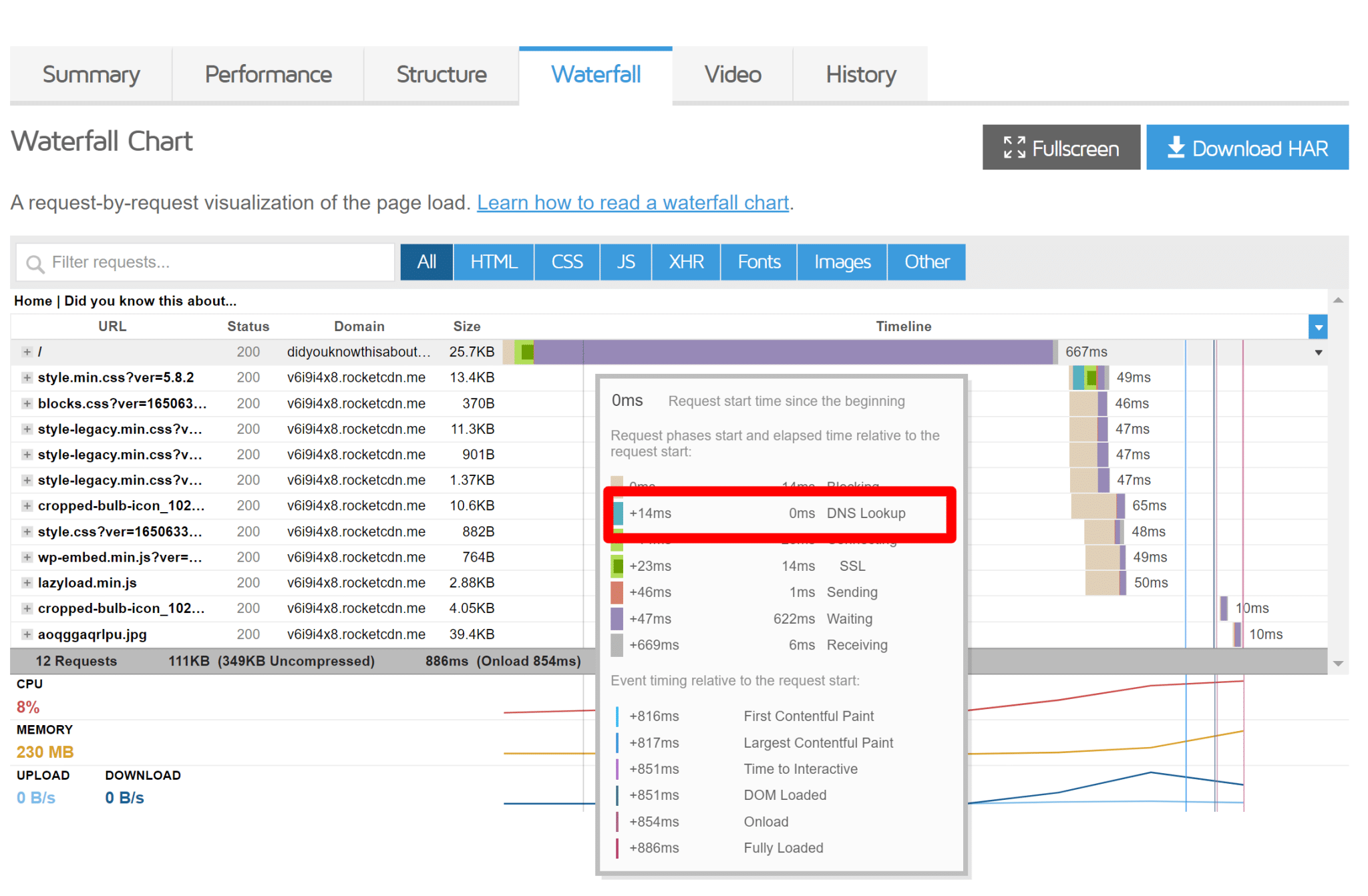Open the blue Timeline options dropdown

[1318, 327]
